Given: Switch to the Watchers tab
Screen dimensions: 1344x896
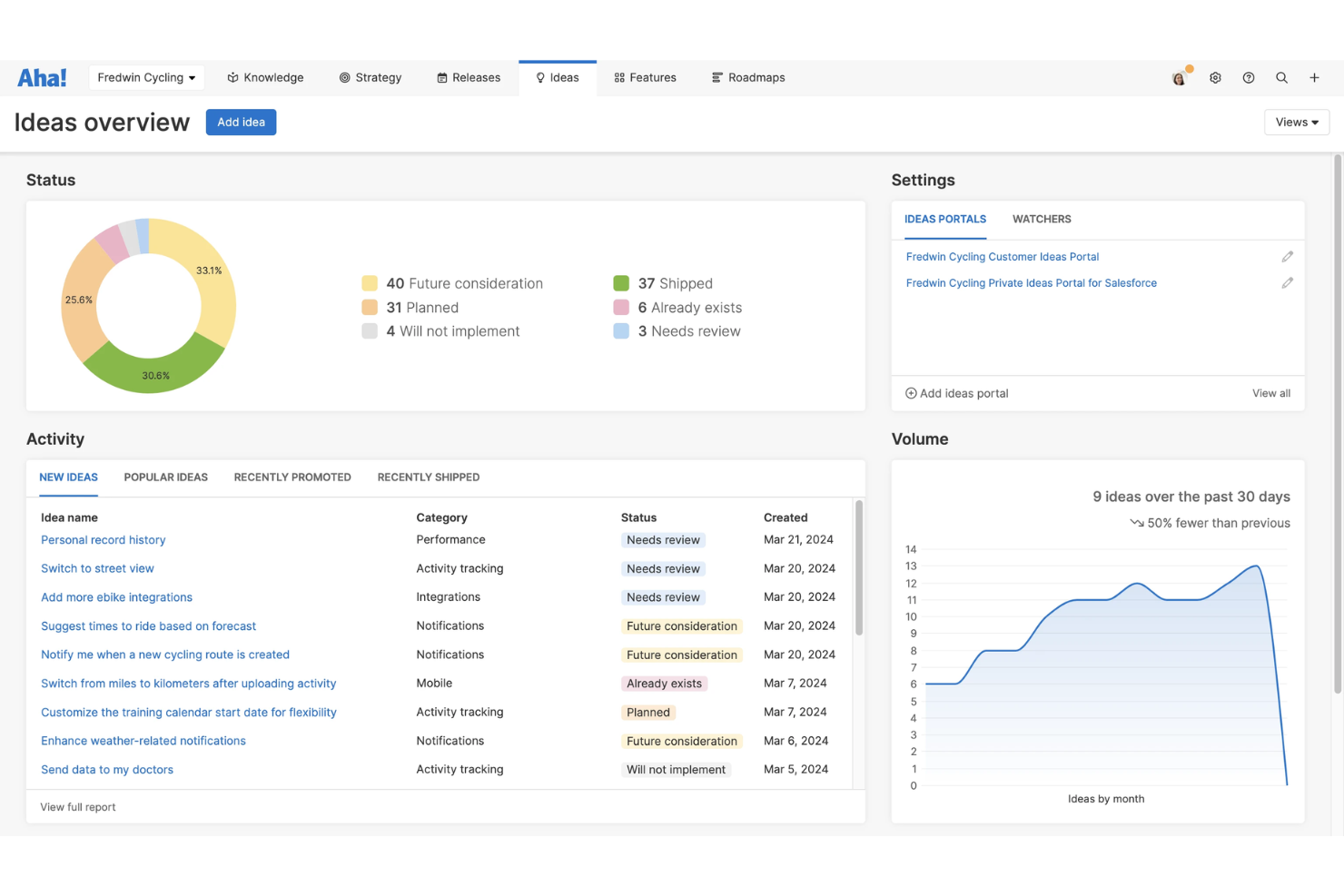Looking at the screenshot, I should coord(1042,220).
